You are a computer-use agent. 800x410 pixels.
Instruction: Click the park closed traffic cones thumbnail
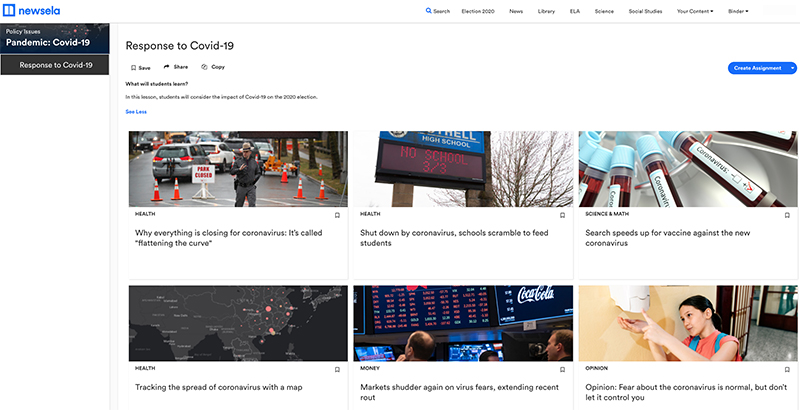tap(238, 169)
